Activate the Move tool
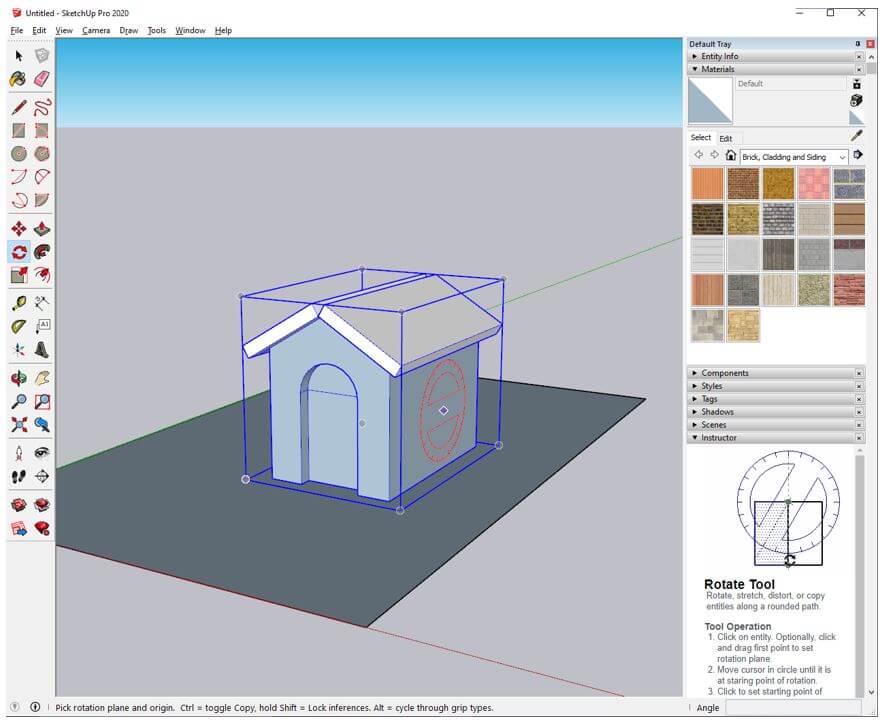This screenshot has height=723, width=890. 18,228
